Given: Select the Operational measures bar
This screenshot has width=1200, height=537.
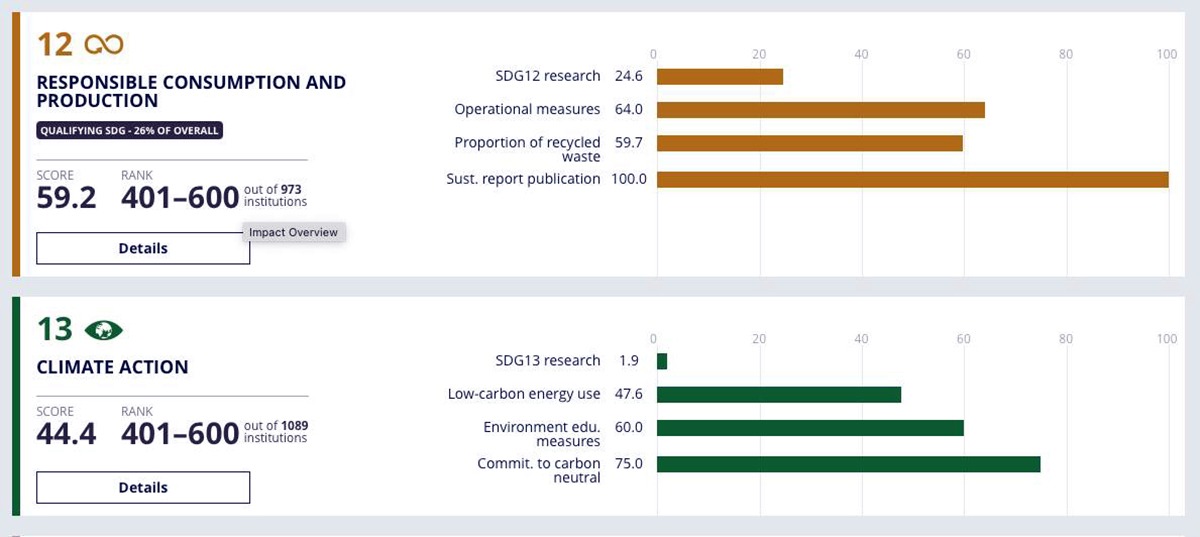Looking at the screenshot, I should [x=820, y=109].
